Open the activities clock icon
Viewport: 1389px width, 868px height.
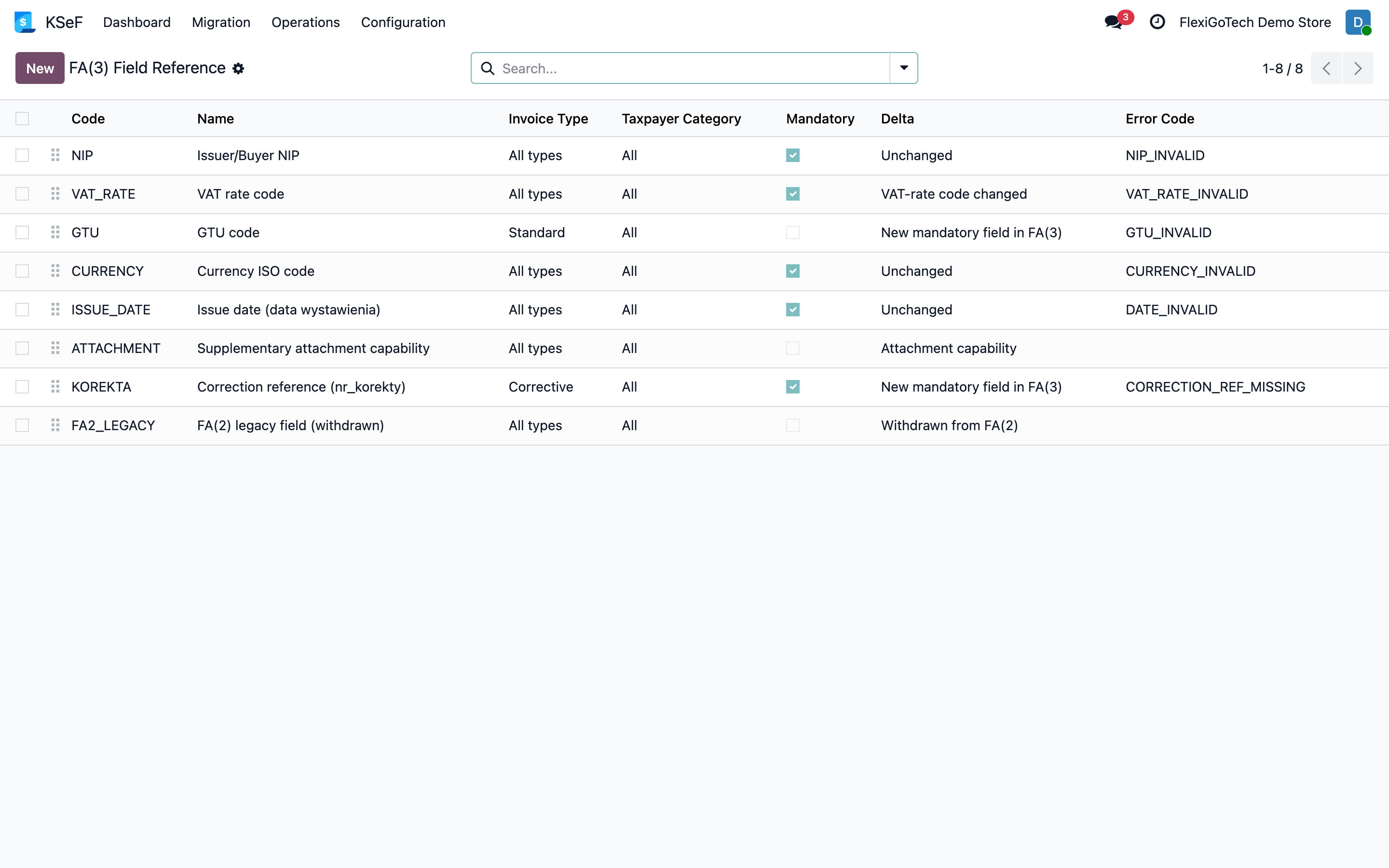[1157, 22]
